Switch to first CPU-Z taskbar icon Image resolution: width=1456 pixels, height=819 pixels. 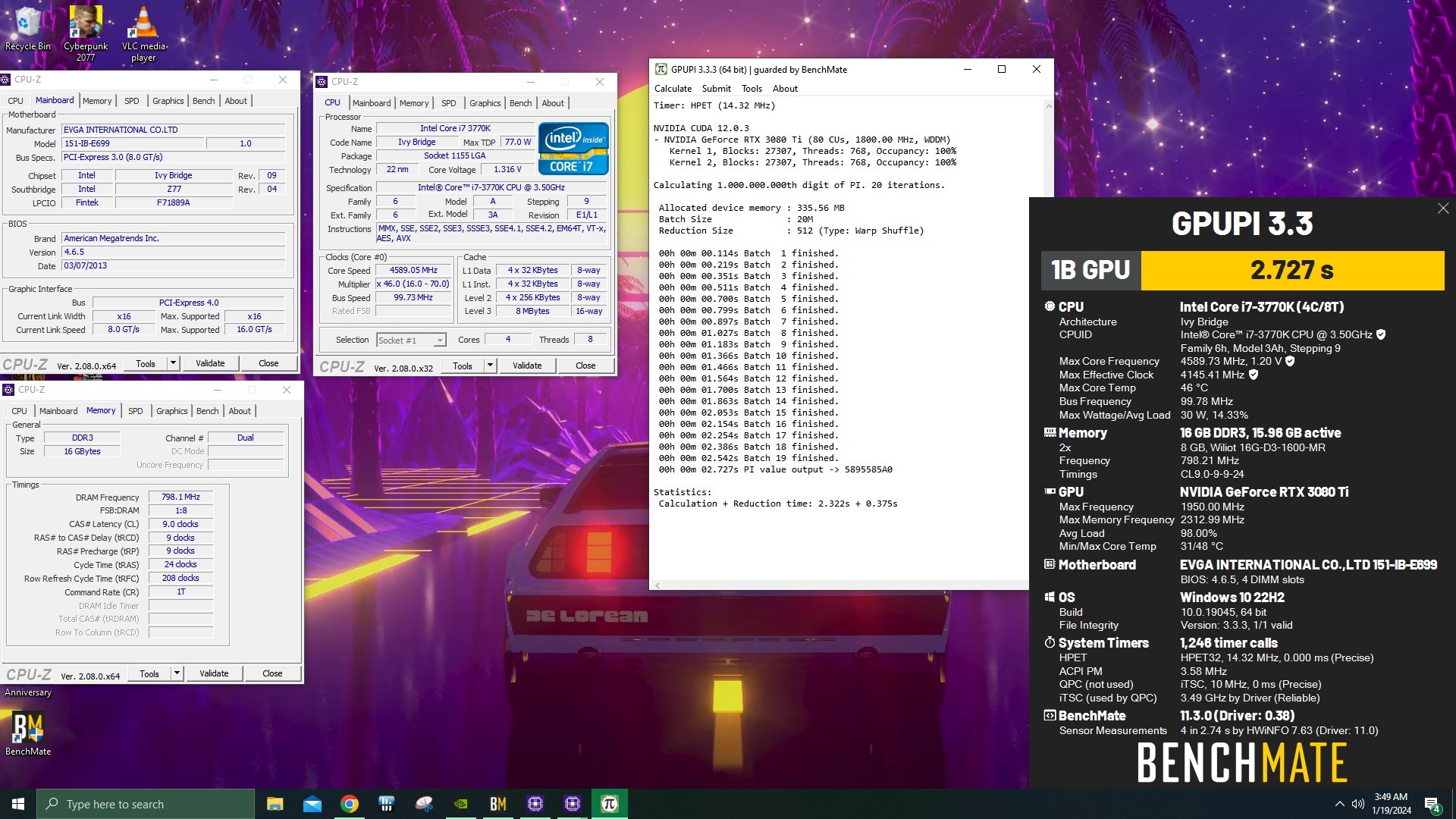[535, 804]
